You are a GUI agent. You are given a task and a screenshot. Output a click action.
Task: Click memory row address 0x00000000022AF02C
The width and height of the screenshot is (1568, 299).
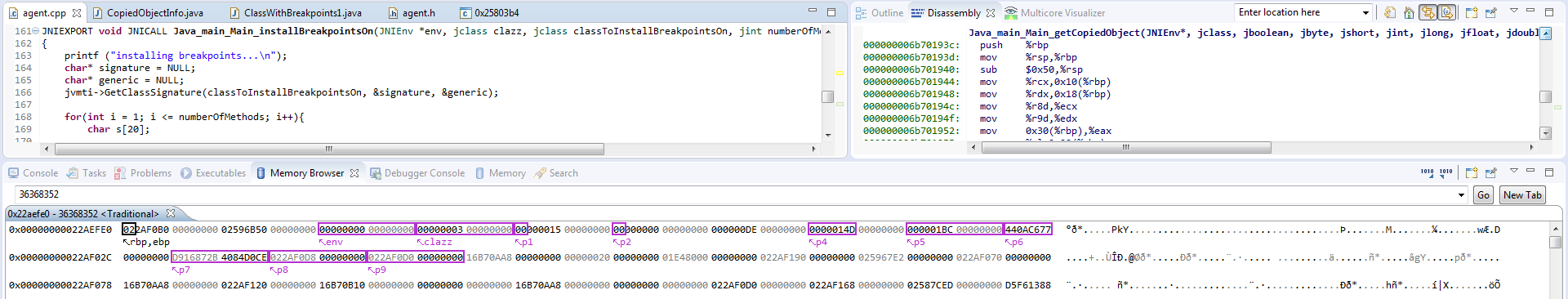pos(60,257)
